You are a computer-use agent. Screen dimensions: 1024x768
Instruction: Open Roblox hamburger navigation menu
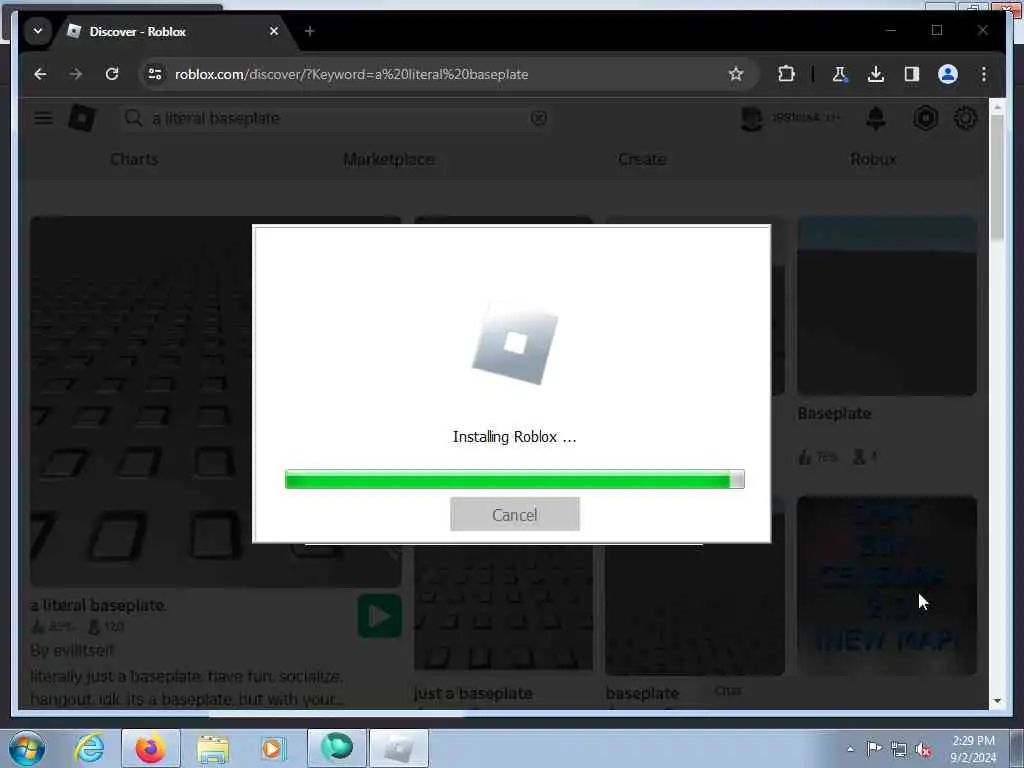pos(43,118)
